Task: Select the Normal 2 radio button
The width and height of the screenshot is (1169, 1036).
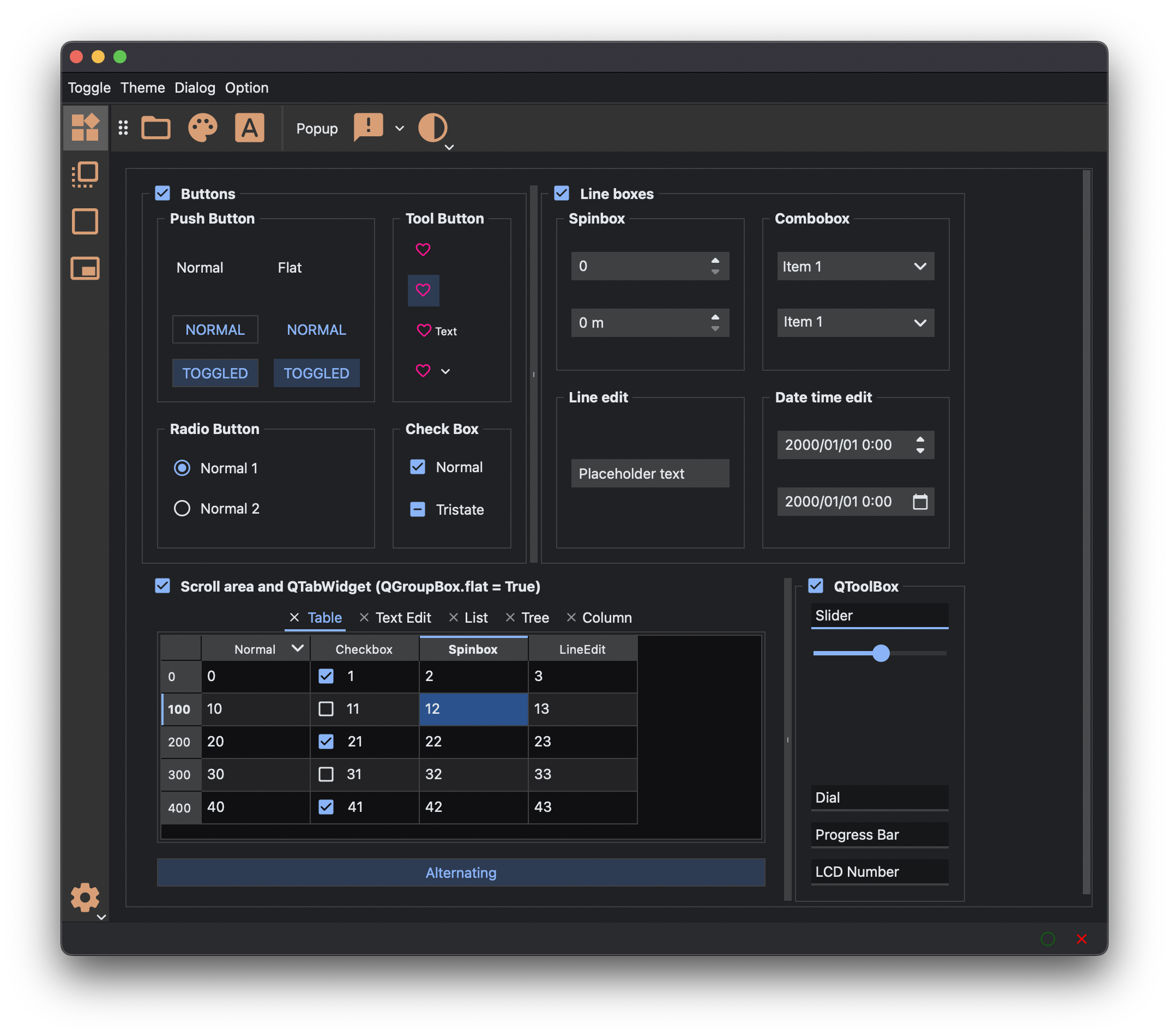Action: [182, 508]
